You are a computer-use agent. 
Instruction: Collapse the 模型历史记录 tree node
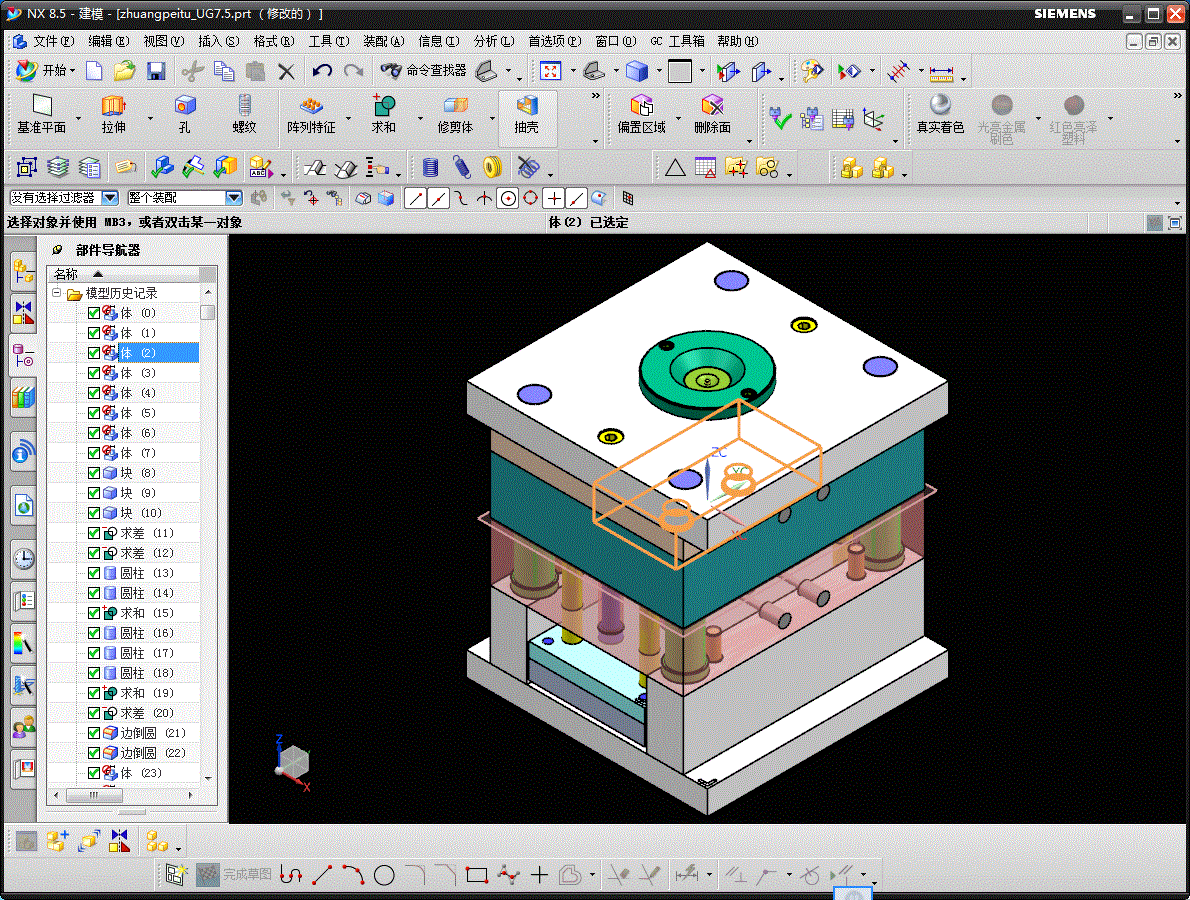[56, 292]
